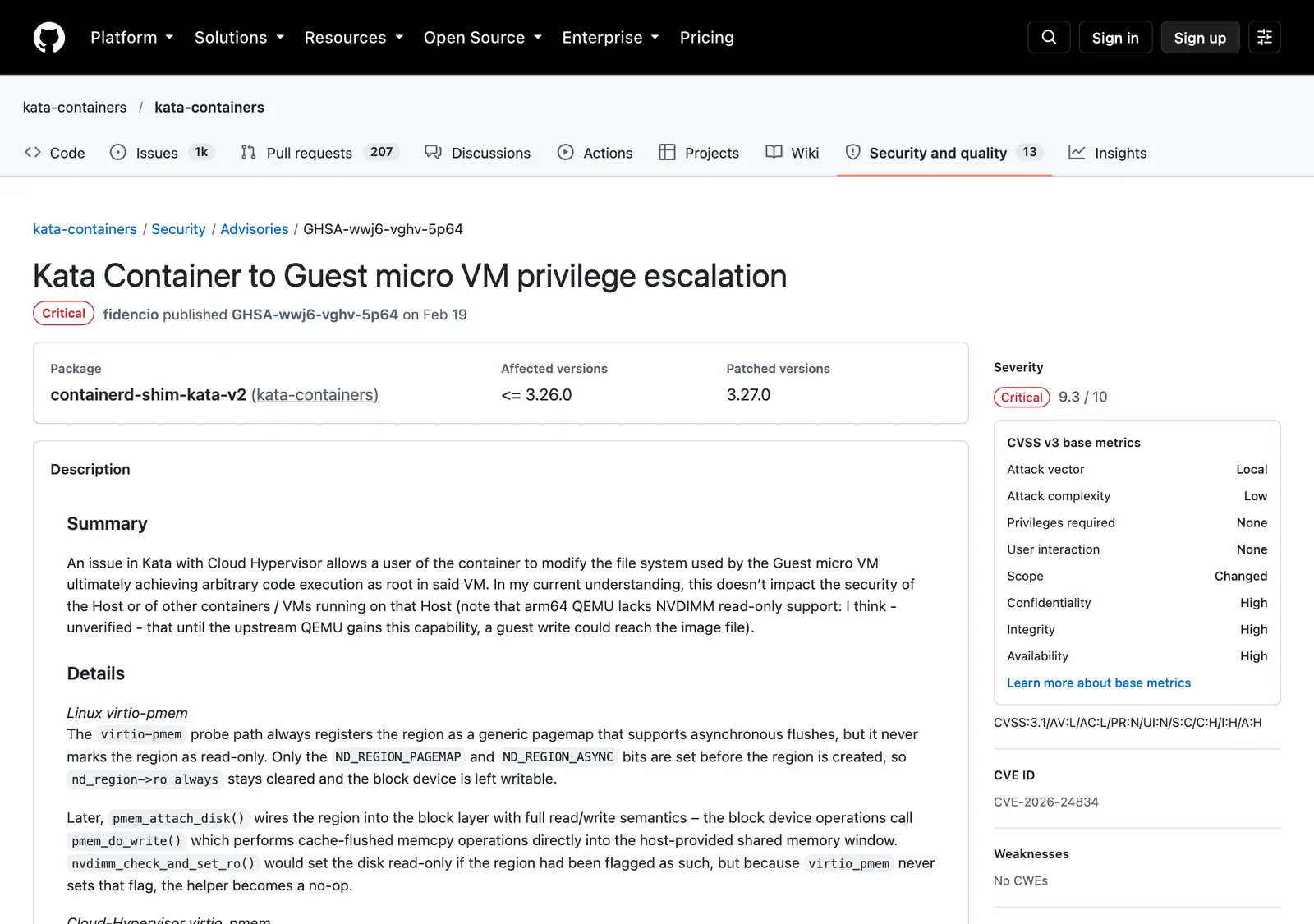Screen dimensions: 1314x924
Task: Click the patched version 3.27.0
Action: click(748, 395)
